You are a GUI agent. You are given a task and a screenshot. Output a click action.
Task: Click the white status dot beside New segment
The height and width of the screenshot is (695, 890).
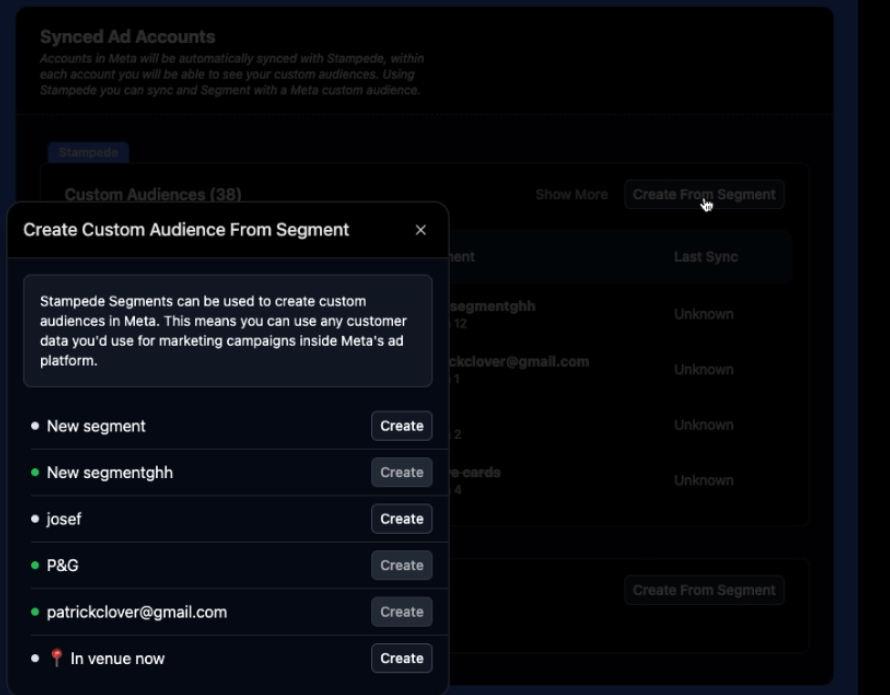click(x=35, y=426)
